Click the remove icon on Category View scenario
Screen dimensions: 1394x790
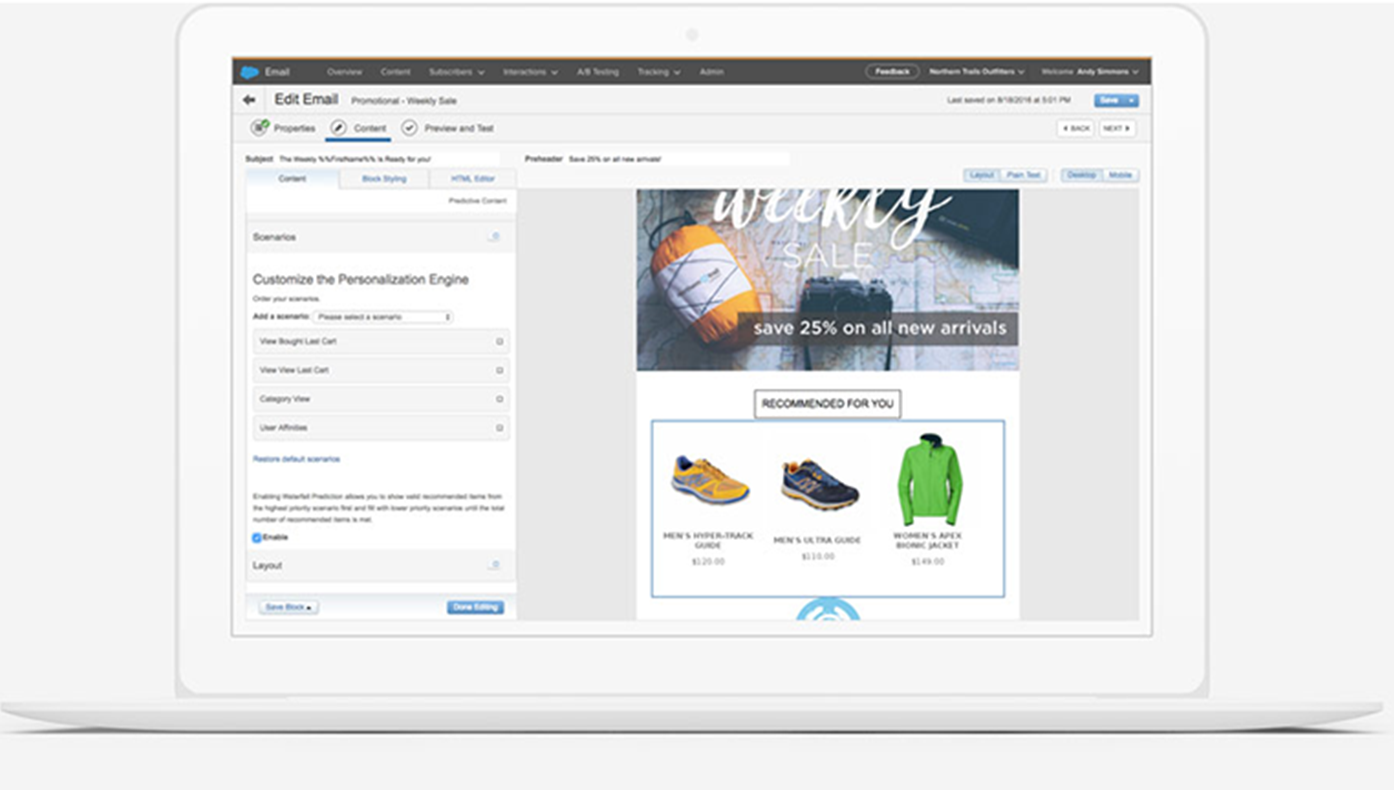tap(497, 397)
